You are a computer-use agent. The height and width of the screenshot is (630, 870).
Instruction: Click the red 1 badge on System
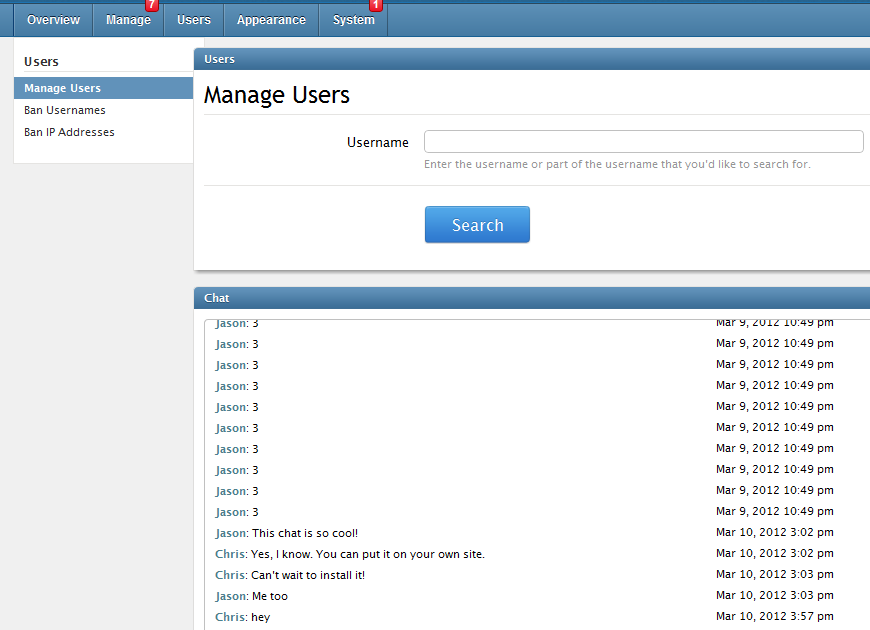coord(376,5)
